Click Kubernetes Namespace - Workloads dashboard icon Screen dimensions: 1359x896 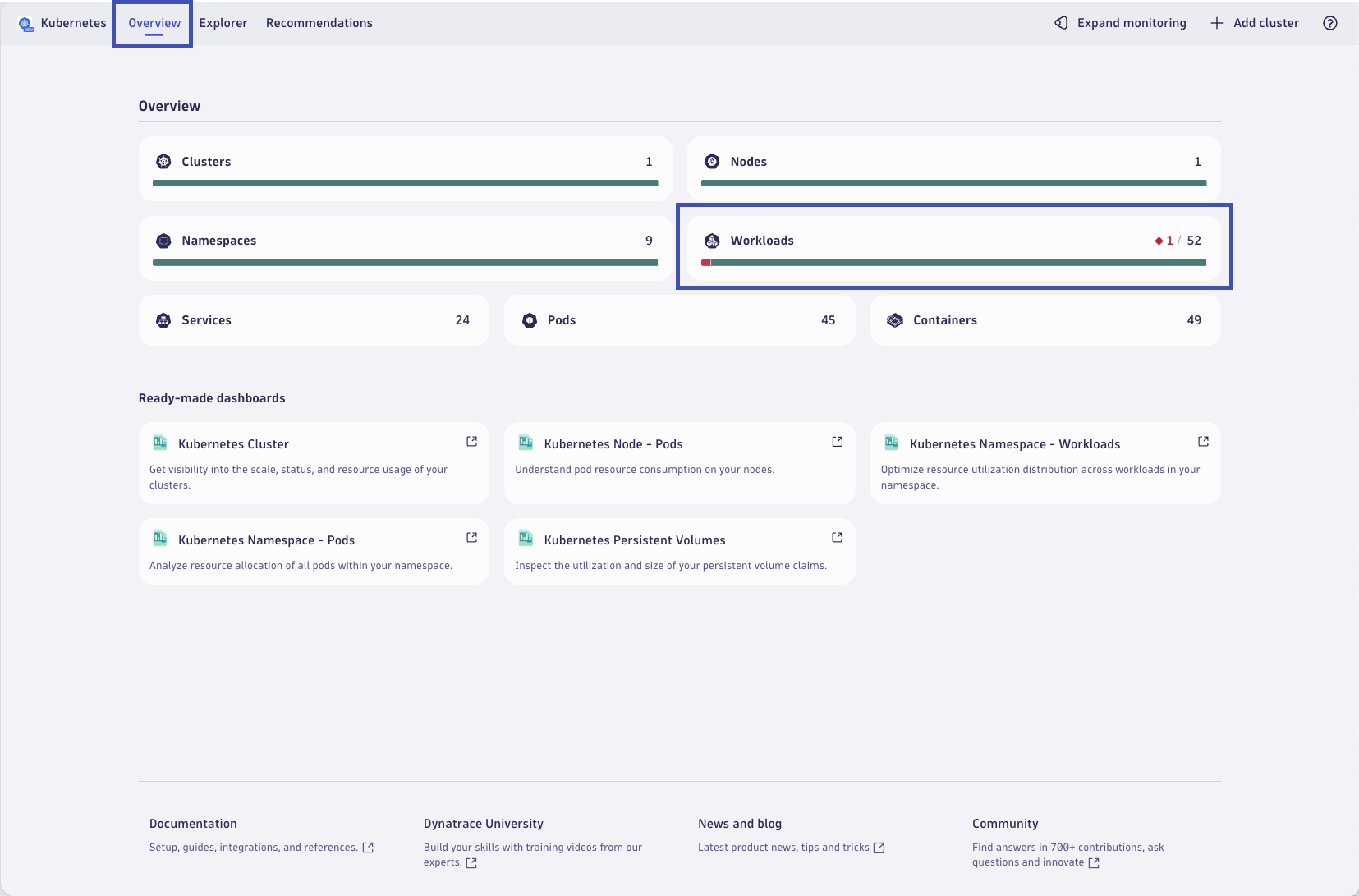click(x=891, y=443)
